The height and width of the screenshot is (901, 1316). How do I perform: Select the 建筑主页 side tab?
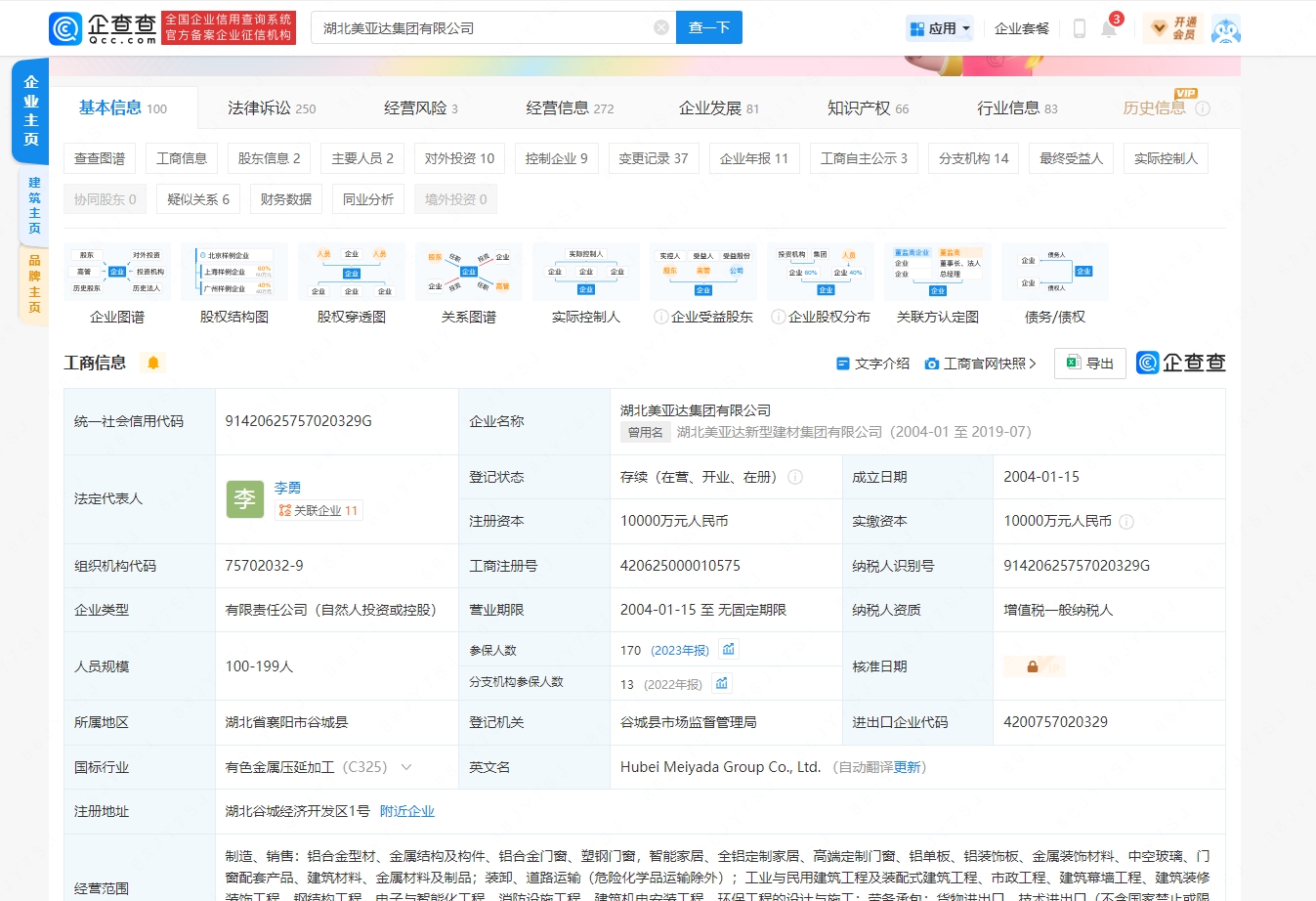(x=34, y=205)
